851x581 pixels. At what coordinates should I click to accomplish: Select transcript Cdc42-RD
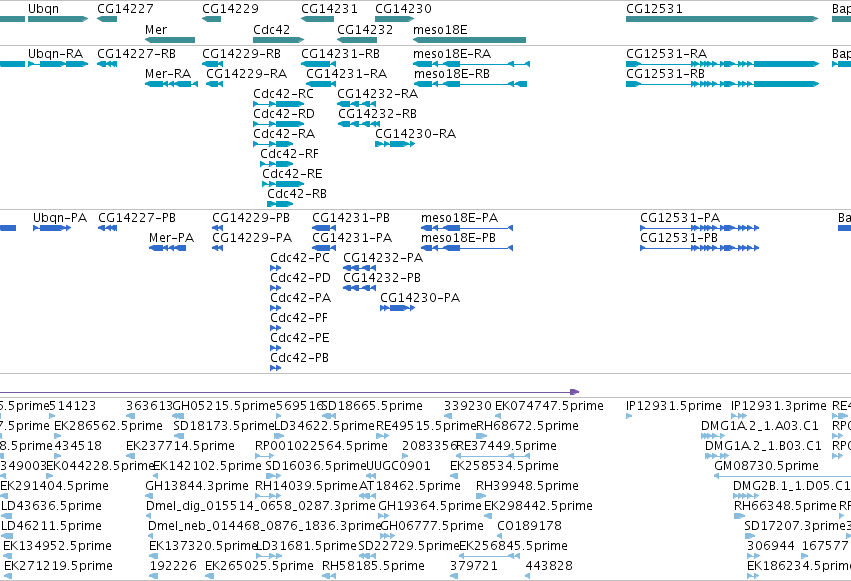coord(284,114)
